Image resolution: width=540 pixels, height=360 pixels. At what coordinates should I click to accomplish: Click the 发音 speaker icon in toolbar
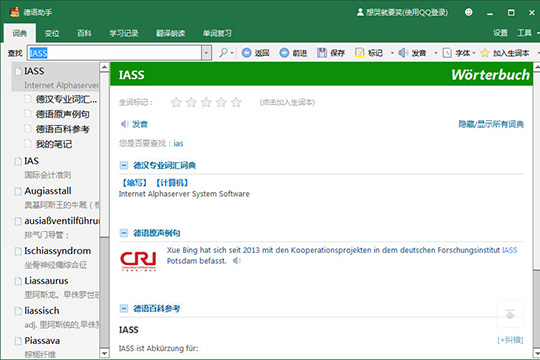point(403,53)
